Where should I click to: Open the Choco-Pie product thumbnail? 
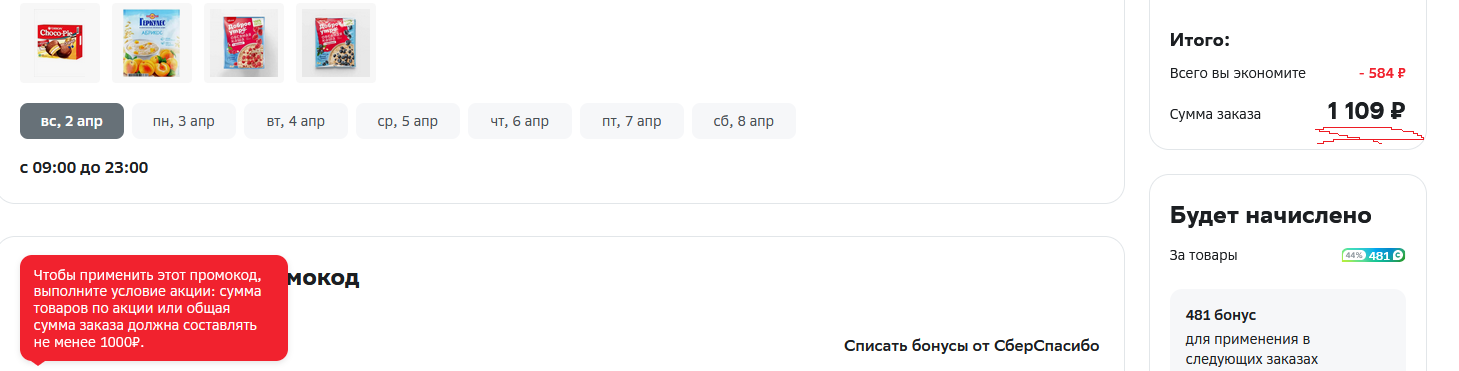(60, 43)
